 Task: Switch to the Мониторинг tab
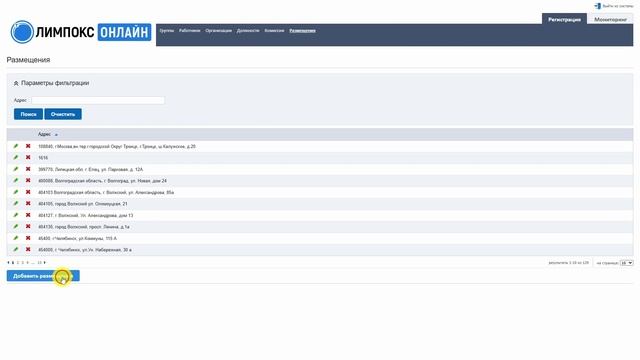click(611, 19)
